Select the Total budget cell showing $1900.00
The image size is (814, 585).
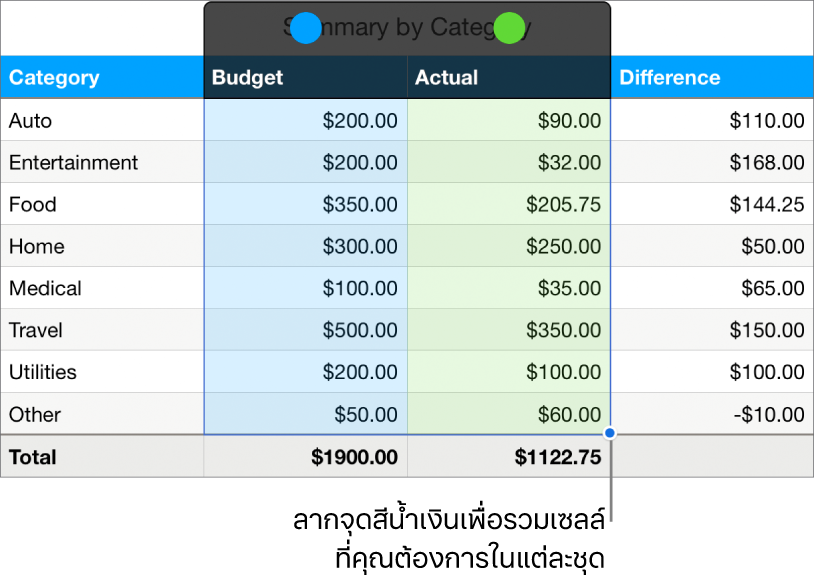coord(356,457)
